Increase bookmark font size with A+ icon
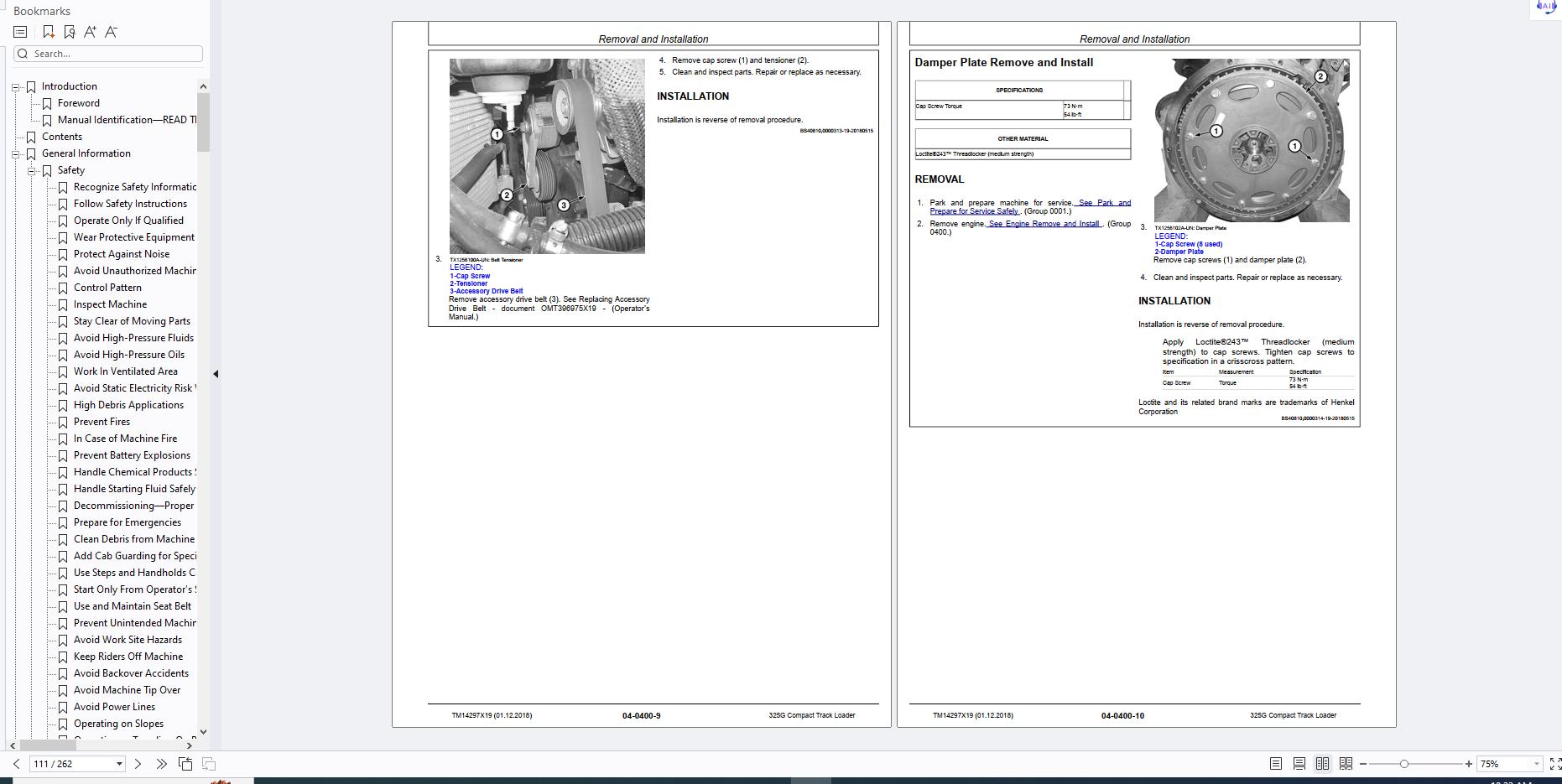 [90, 32]
